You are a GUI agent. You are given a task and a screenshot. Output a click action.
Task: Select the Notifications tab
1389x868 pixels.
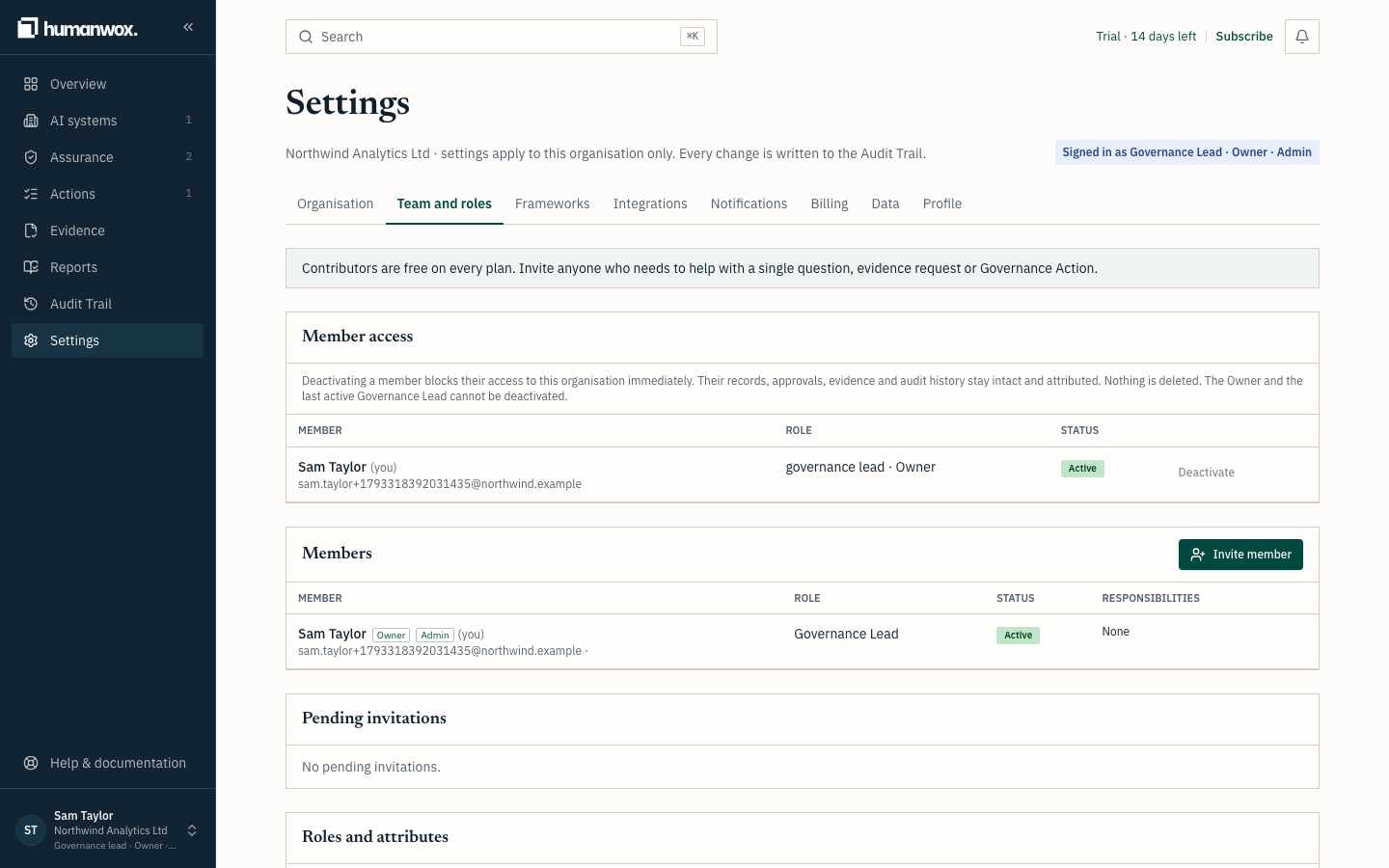tap(749, 203)
